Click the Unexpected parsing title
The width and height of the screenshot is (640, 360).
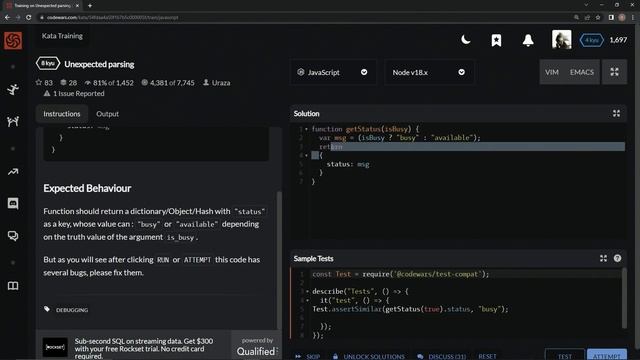[x=99, y=64]
